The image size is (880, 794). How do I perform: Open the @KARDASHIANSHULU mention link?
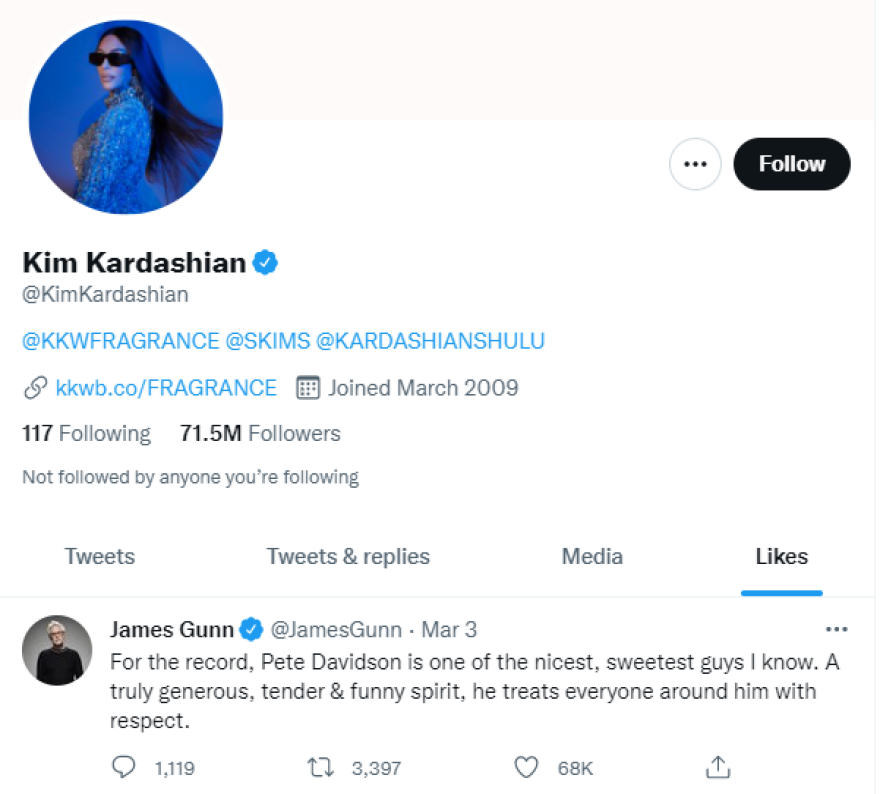pos(430,341)
